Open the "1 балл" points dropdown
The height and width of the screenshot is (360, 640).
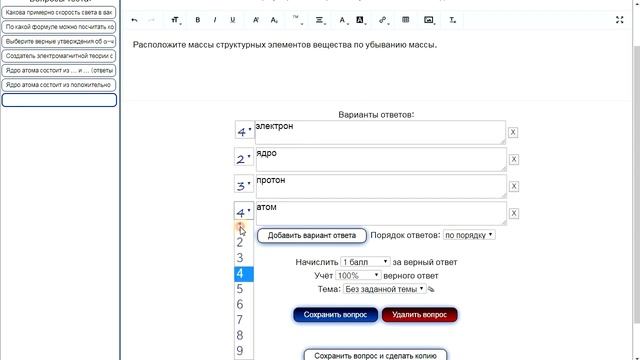click(365, 262)
